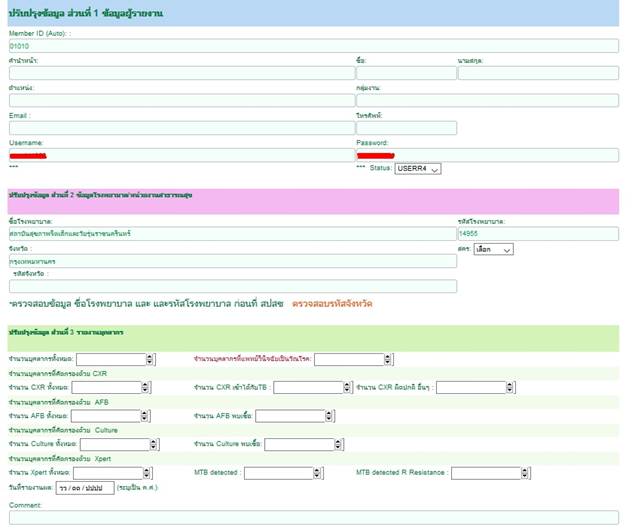
Task: Click the Password field
Action: pyautogui.click(x=487, y=155)
